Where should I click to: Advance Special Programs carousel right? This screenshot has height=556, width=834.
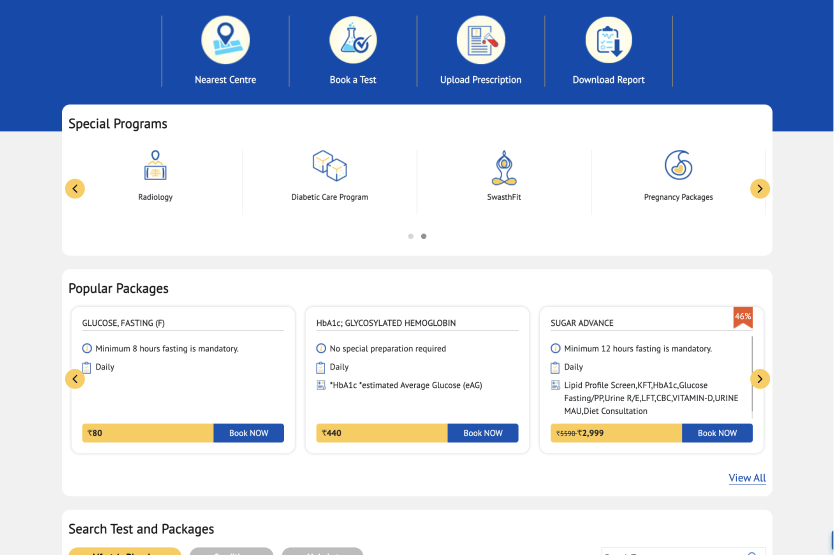pos(760,189)
